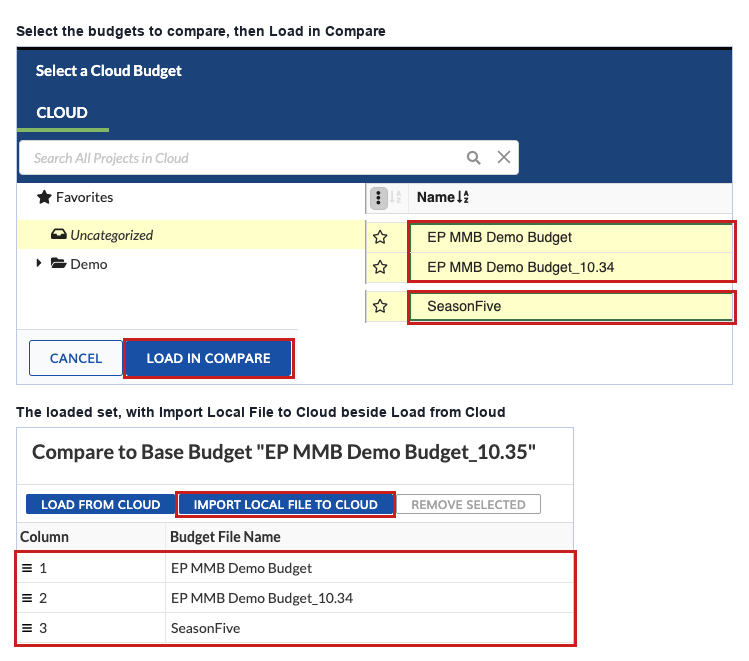
Task: Click IMPORT LOCAL FILE TO CLOUD
Action: click(286, 504)
